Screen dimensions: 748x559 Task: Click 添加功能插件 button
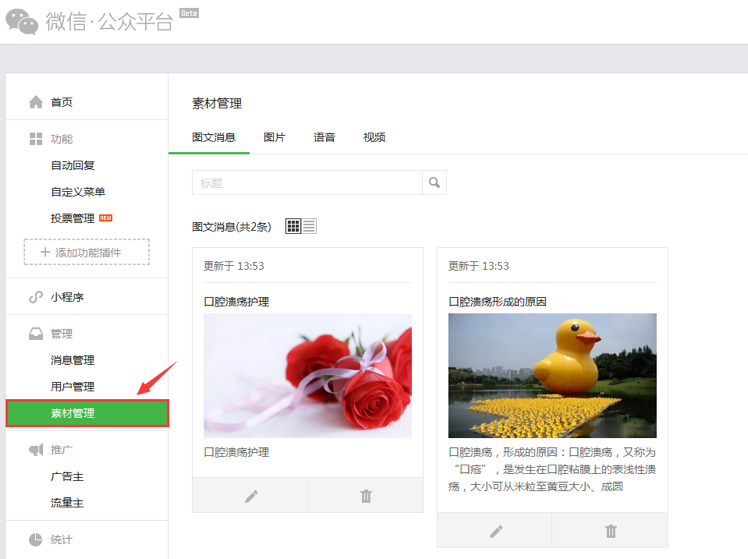point(87,253)
